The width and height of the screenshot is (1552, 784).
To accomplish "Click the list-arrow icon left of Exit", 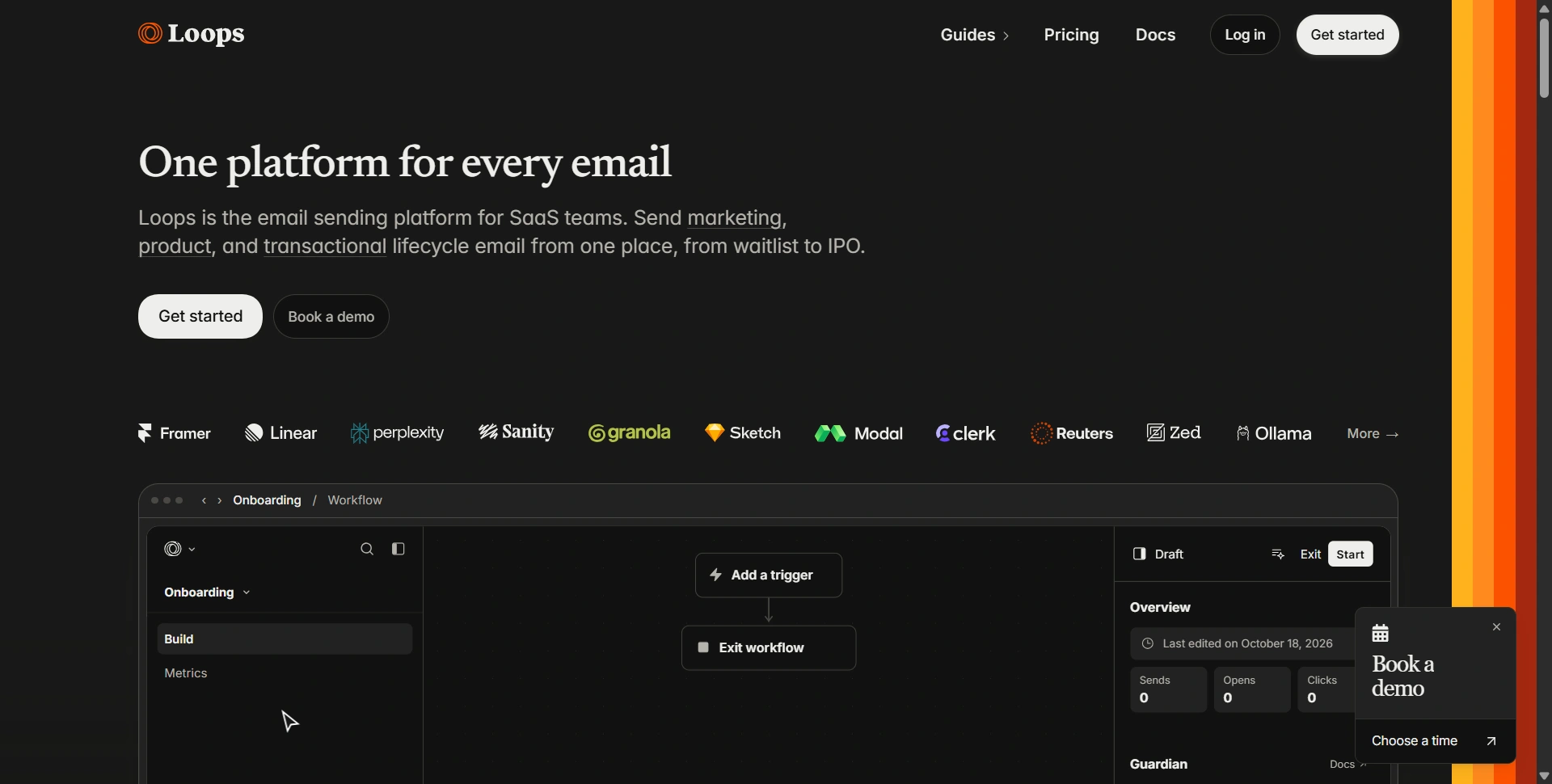I will coord(1278,554).
